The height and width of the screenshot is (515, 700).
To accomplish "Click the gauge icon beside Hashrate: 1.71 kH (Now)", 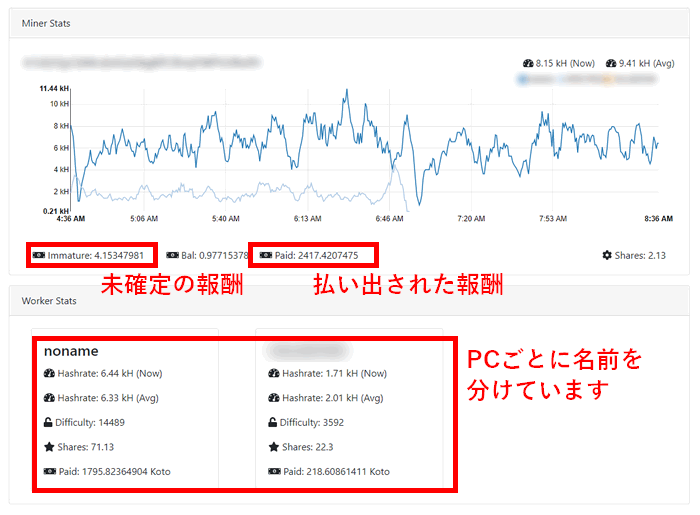I will (x=274, y=373).
